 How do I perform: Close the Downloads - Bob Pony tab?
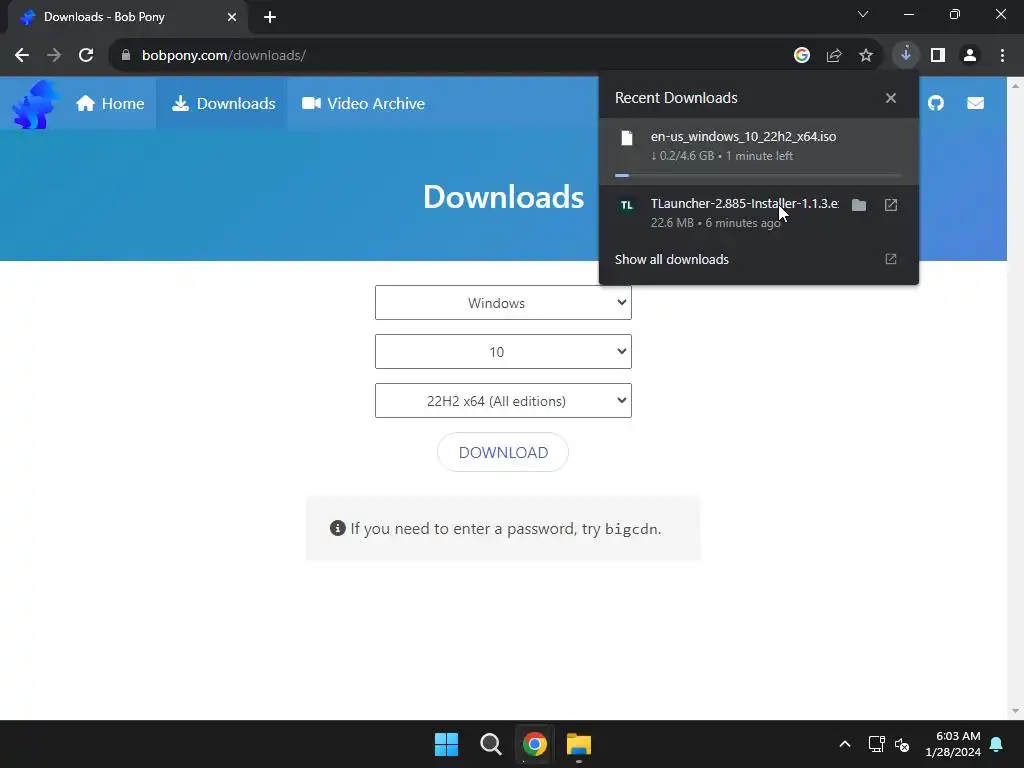point(232,17)
